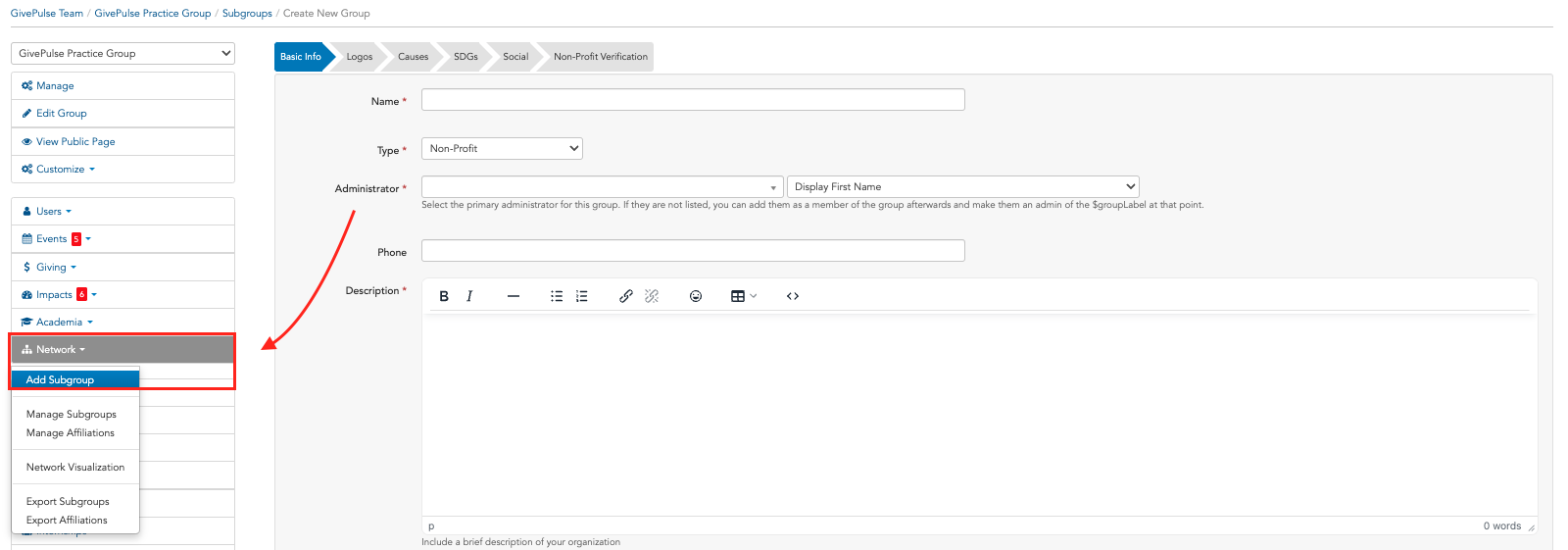Focus the Phone input field
This screenshot has width=1568, height=550.
click(693, 250)
